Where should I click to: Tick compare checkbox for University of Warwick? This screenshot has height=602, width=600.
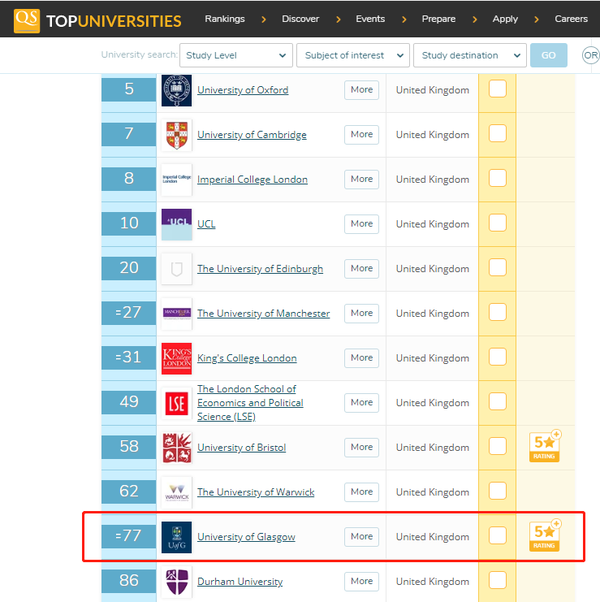pyautogui.click(x=498, y=491)
